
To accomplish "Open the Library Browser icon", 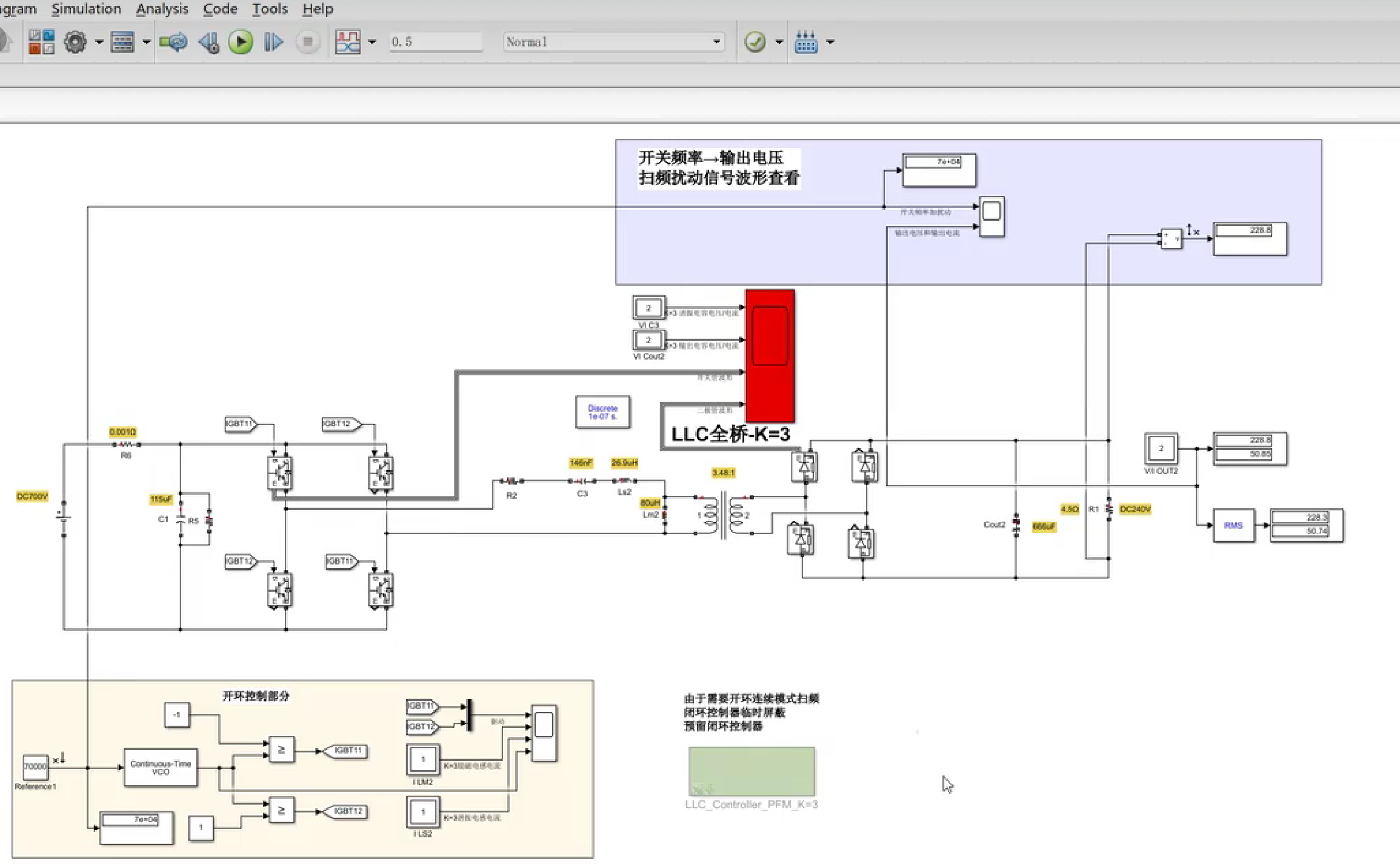I will 41,42.
